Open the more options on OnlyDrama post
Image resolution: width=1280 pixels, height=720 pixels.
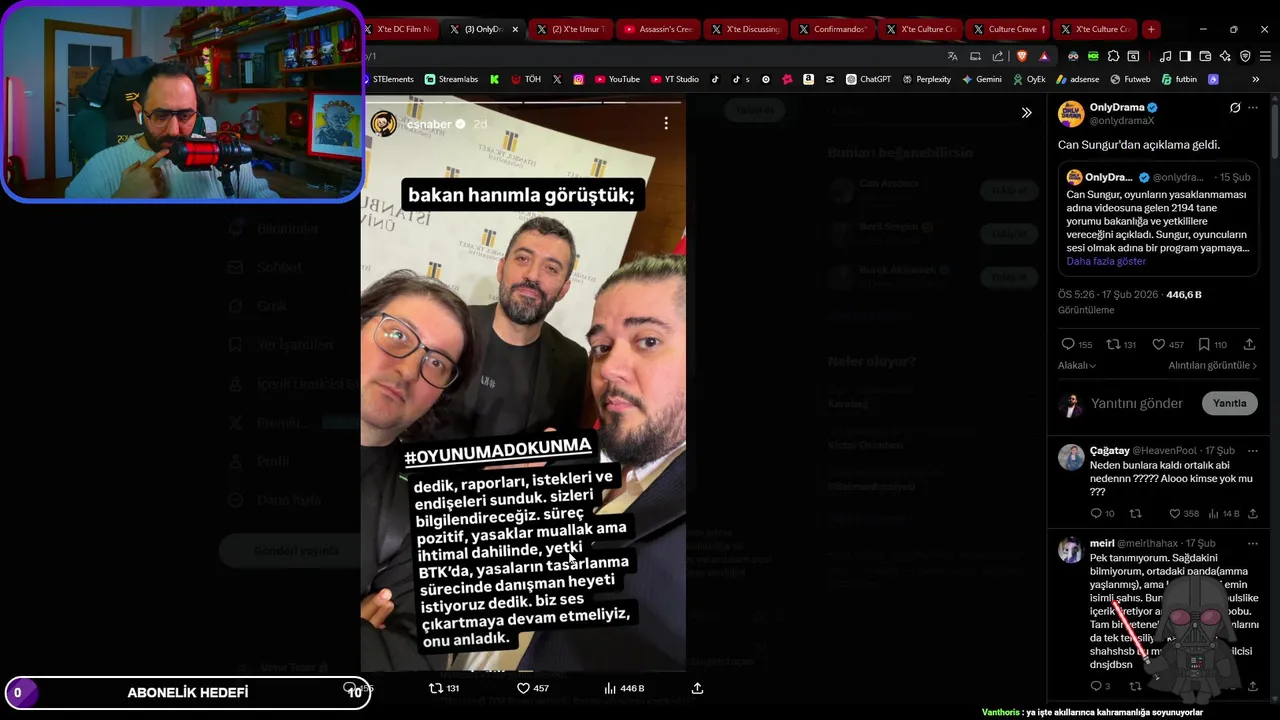point(1253,108)
